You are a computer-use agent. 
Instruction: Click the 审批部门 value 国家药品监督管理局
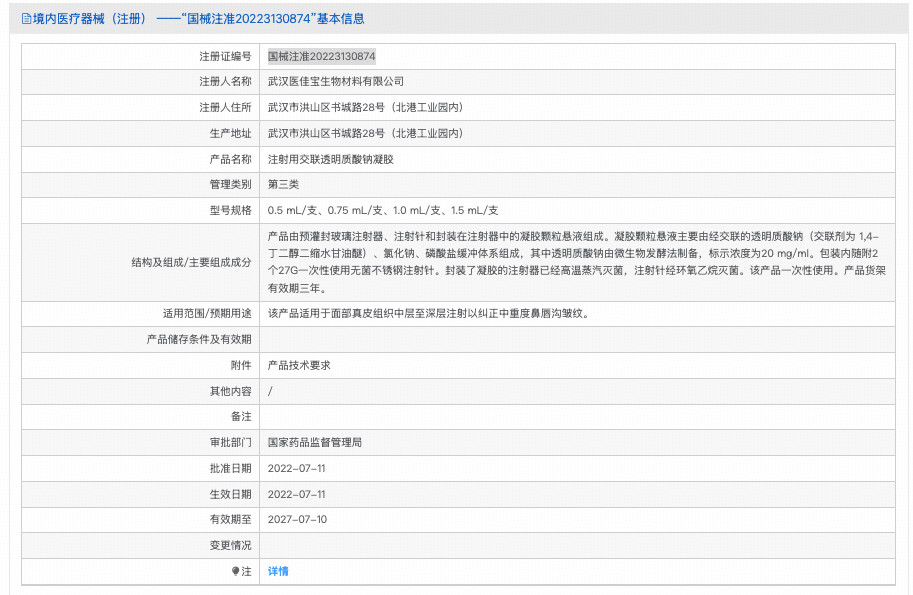[318, 440]
